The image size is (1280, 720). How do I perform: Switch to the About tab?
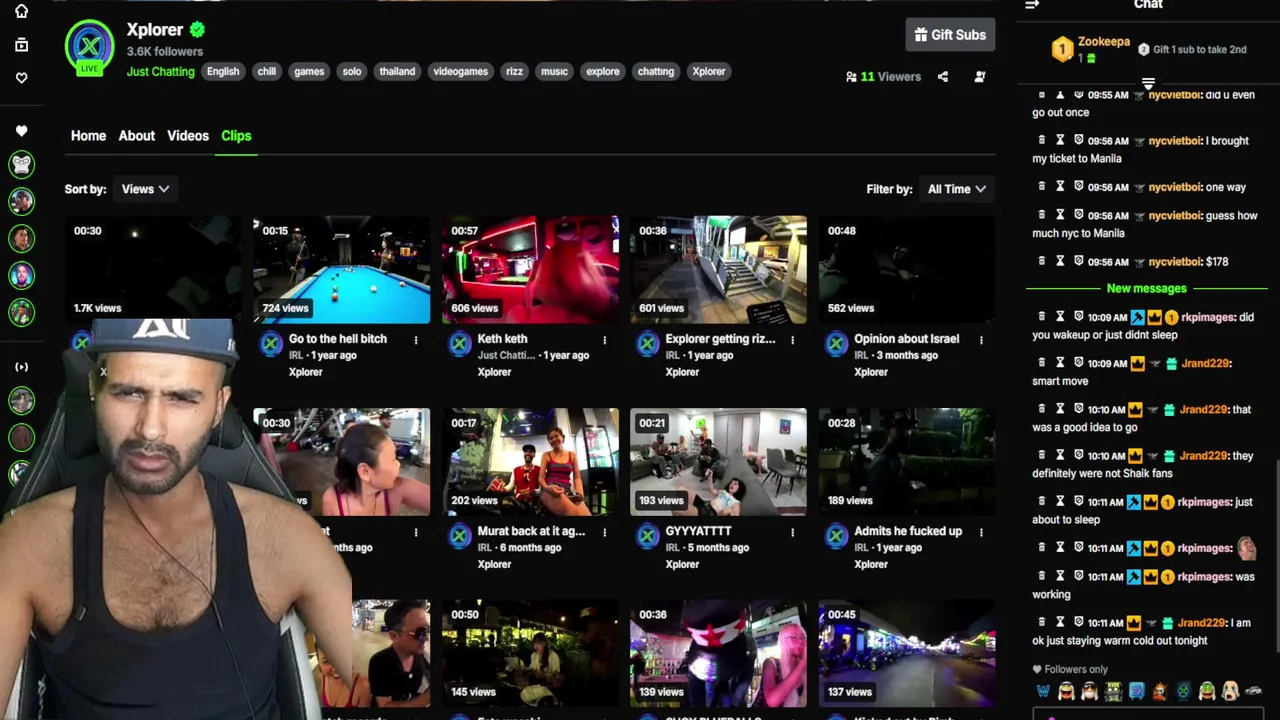tap(137, 136)
